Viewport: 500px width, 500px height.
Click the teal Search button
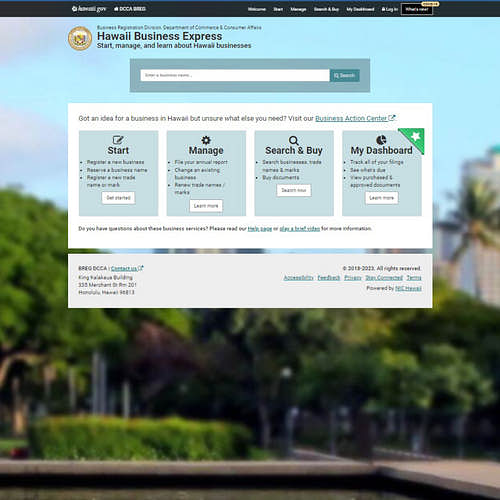tap(345, 75)
